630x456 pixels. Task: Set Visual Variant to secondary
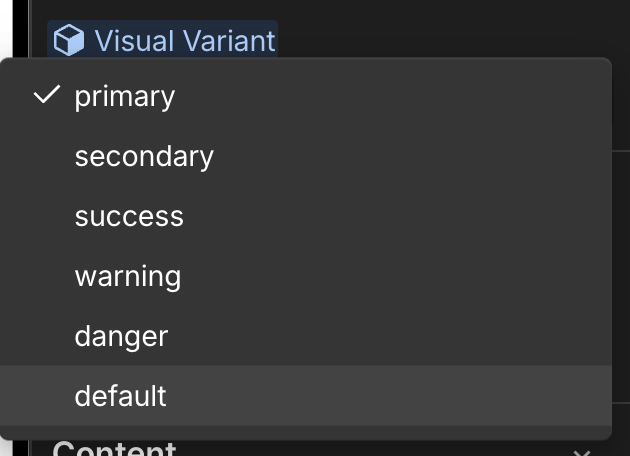tap(144, 156)
